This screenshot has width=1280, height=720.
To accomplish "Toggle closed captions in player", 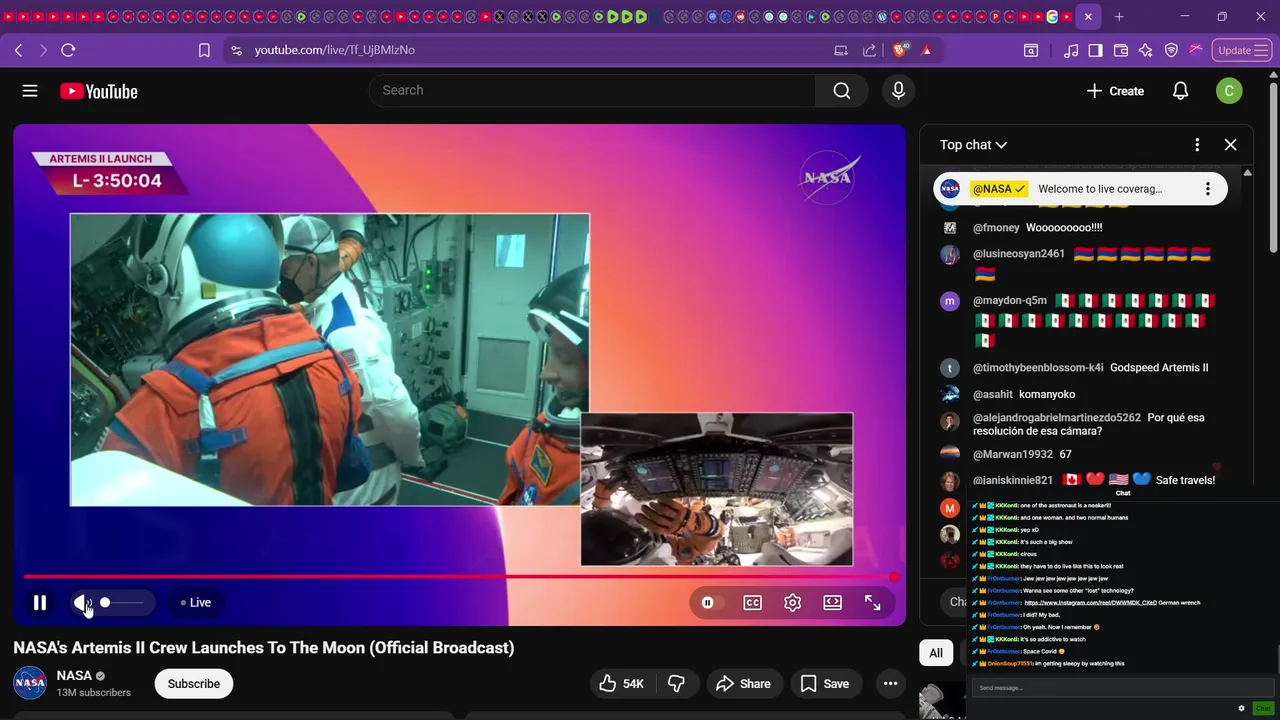I will point(752,602).
